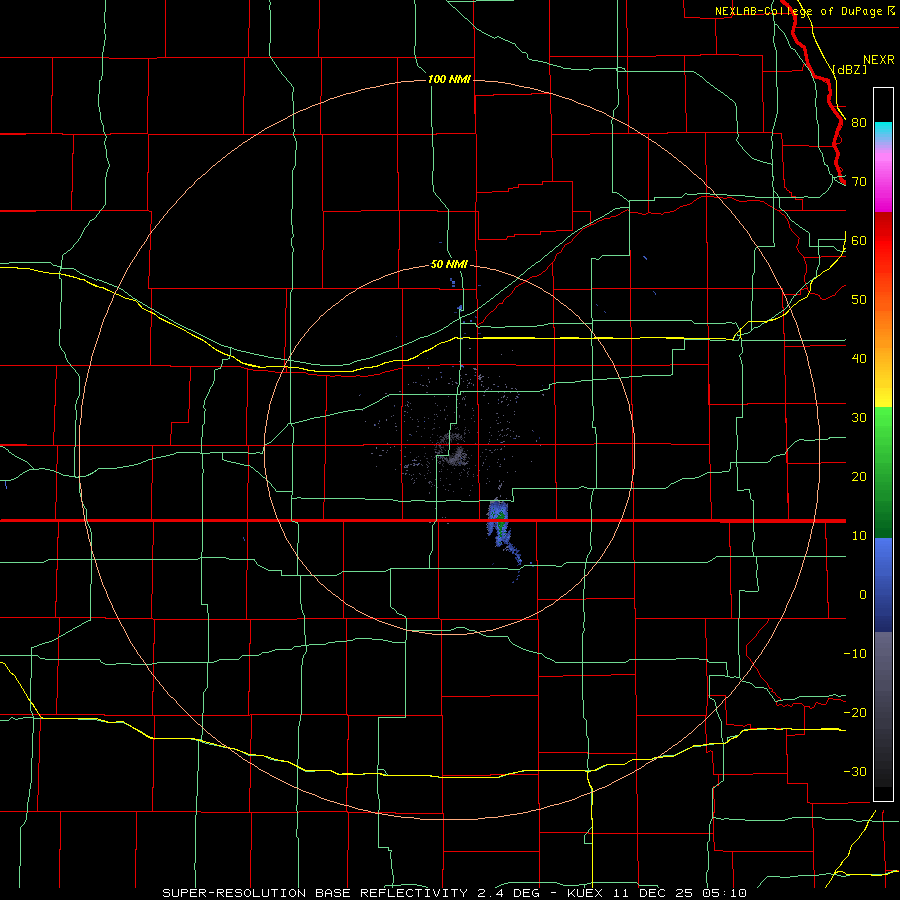Click the -30 dBZ scale value
The width and height of the screenshot is (900, 900).
[855, 771]
